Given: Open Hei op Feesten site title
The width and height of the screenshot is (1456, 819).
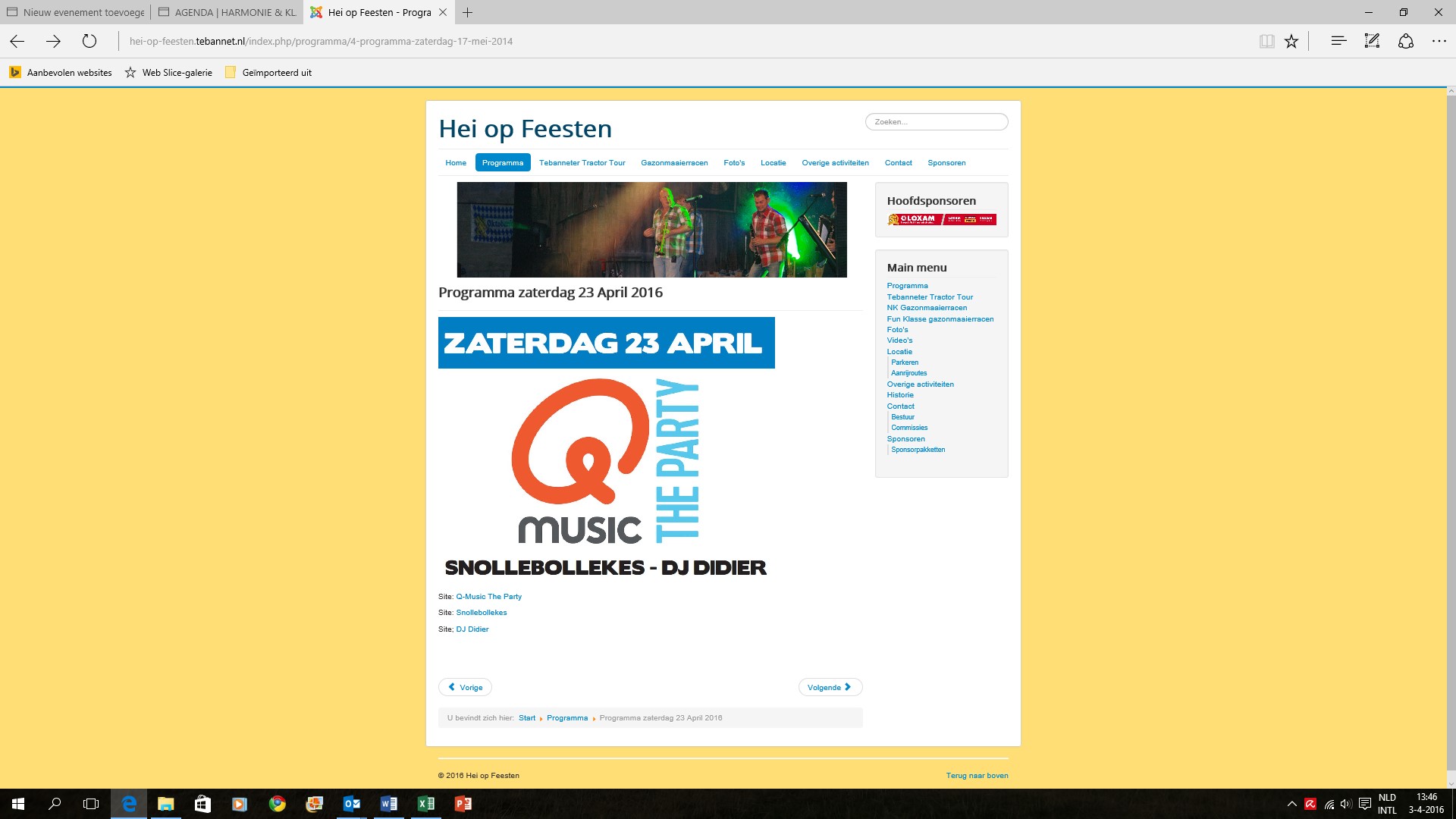Looking at the screenshot, I should [525, 129].
